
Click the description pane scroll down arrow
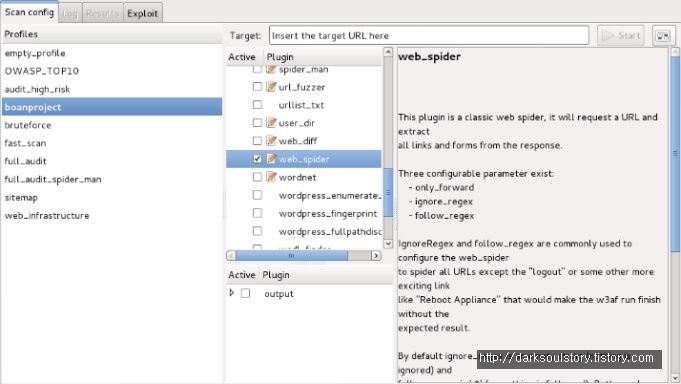click(675, 378)
